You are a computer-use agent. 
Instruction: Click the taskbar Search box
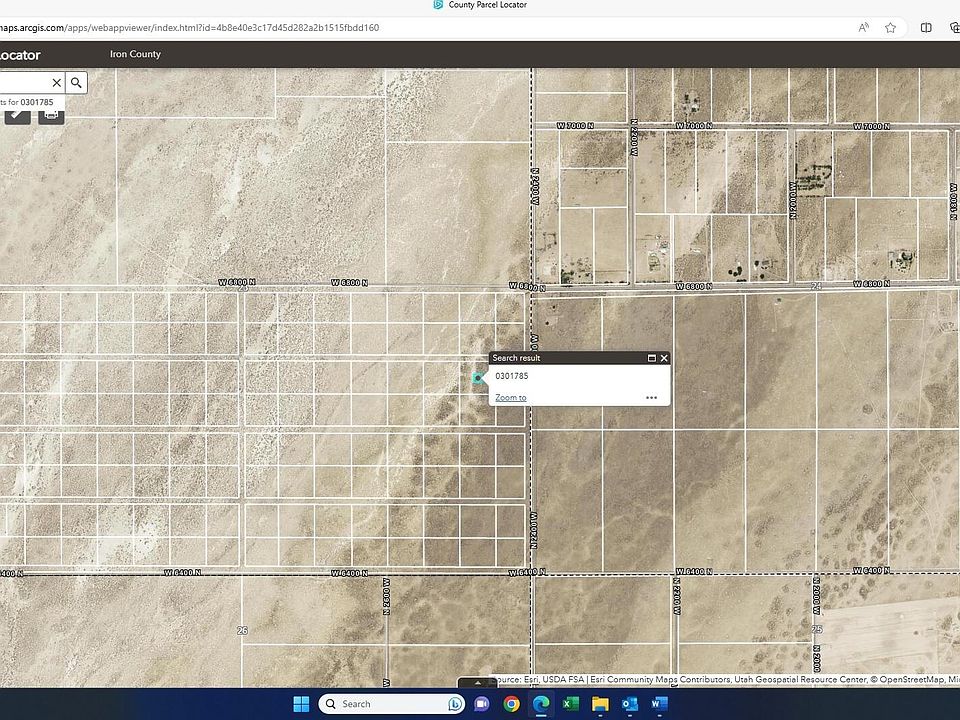(x=392, y=704)
